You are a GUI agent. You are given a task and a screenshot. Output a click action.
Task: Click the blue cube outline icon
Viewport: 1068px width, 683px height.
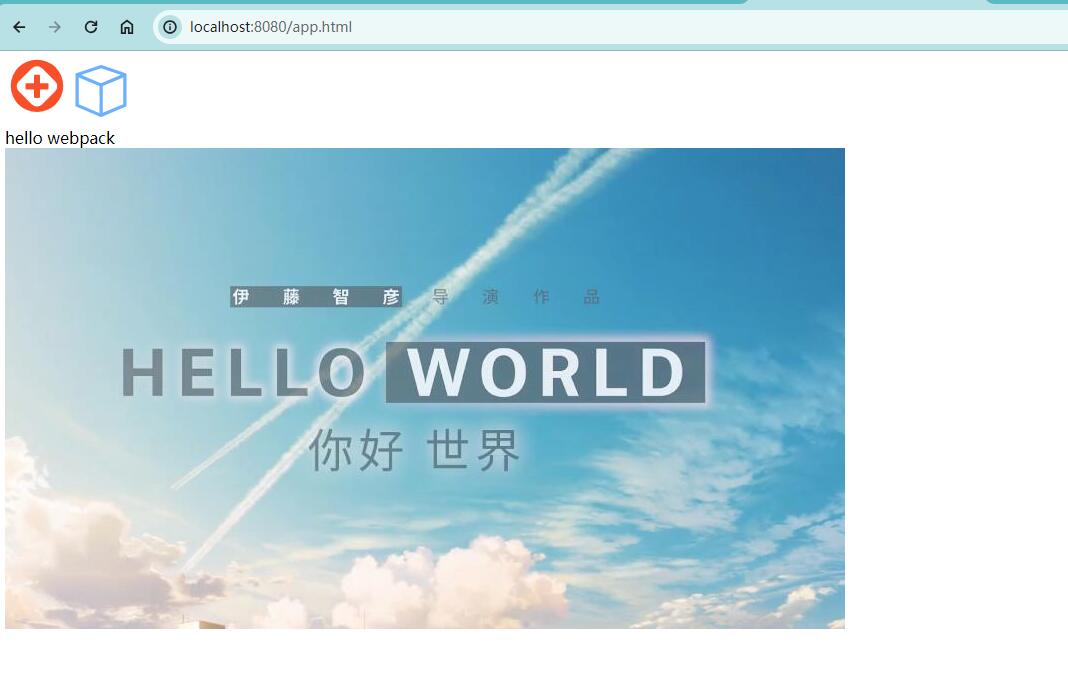(101, 91)
